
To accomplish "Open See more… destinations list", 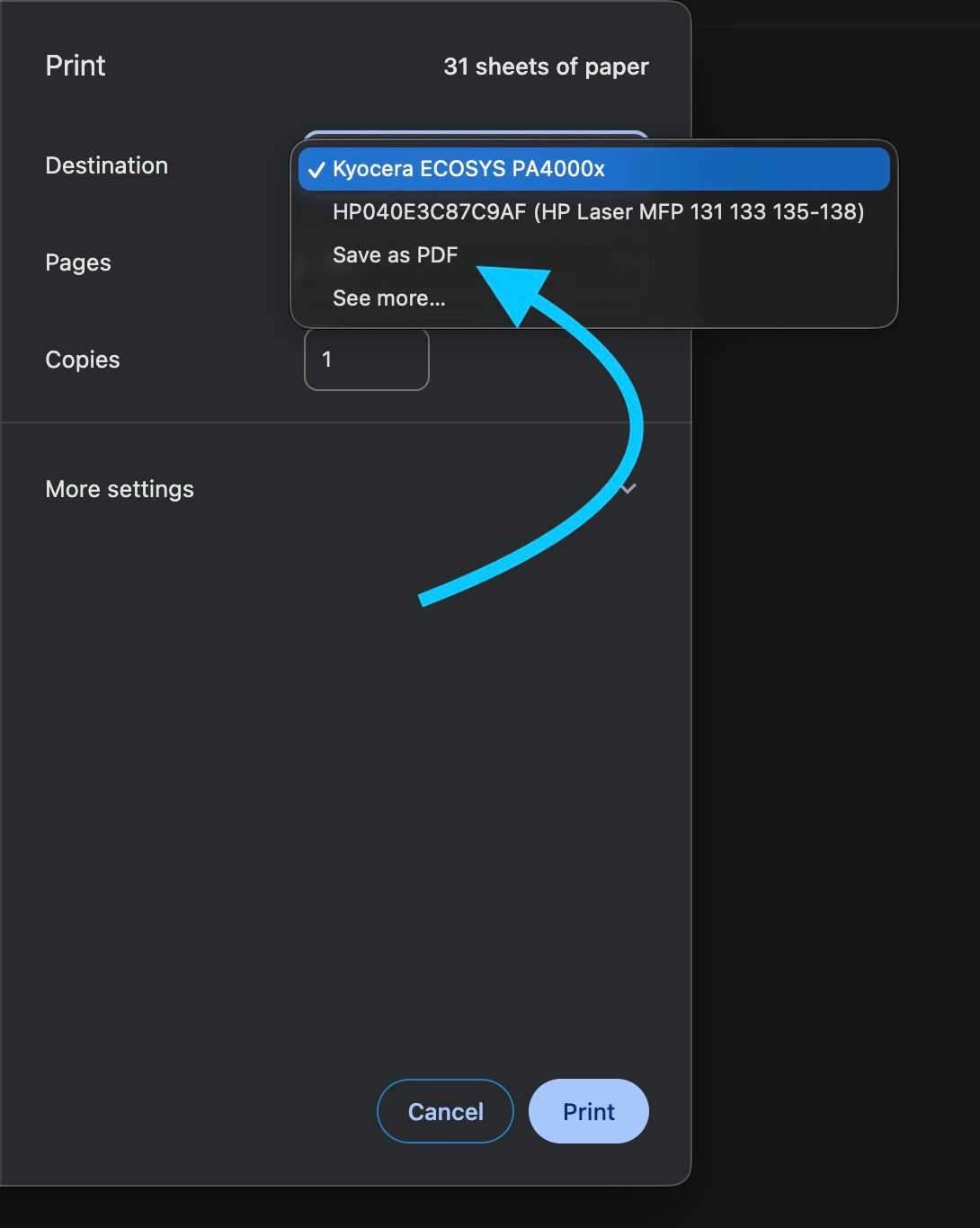I will (x=388, y=298).
